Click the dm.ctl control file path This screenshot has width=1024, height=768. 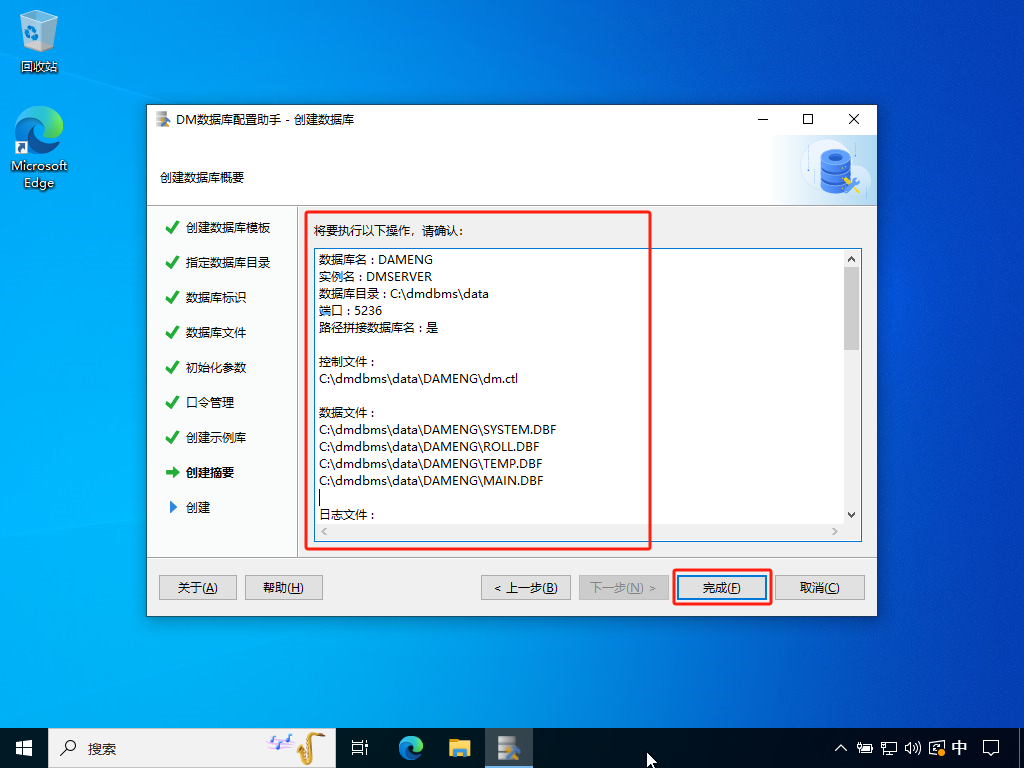pos(419,379)
